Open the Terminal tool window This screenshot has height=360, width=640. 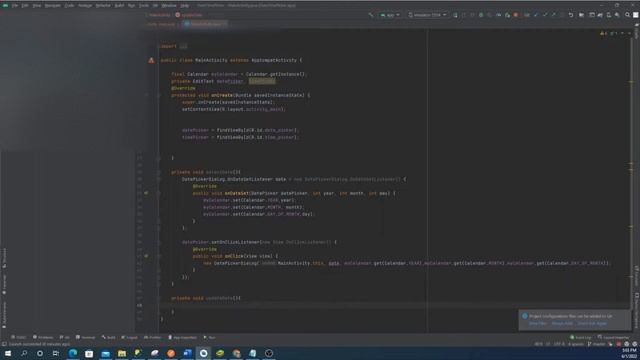(85, 338)
